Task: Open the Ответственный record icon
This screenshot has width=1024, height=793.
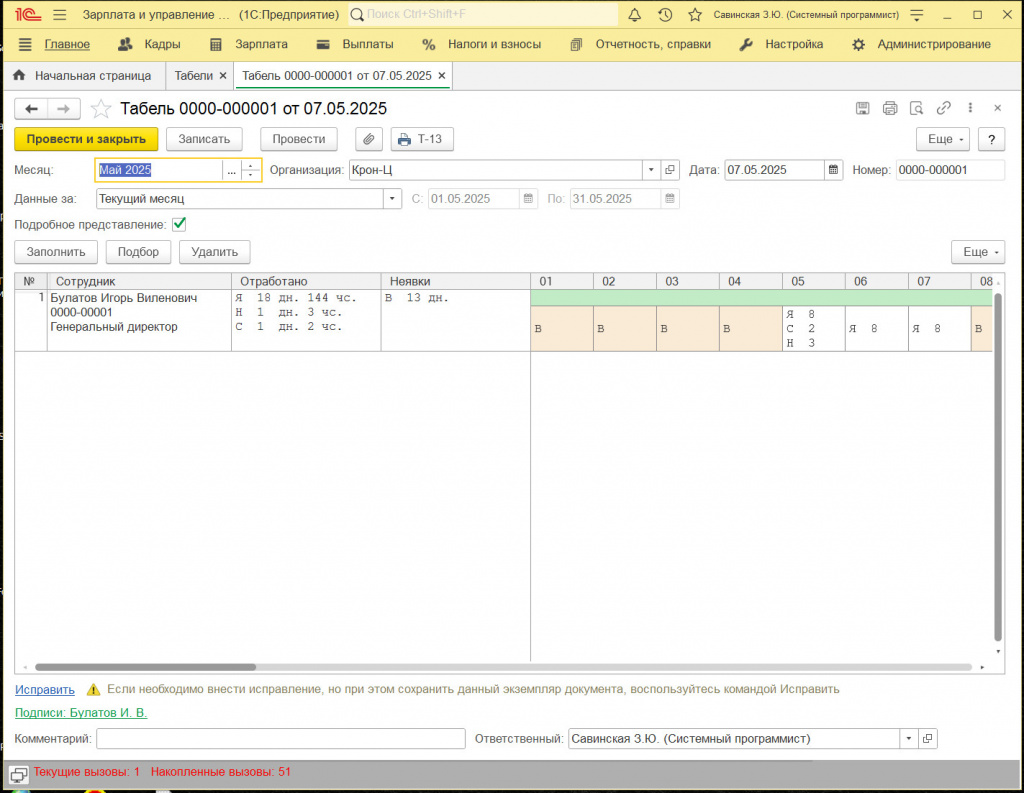Action: click(x=927, y=739)
